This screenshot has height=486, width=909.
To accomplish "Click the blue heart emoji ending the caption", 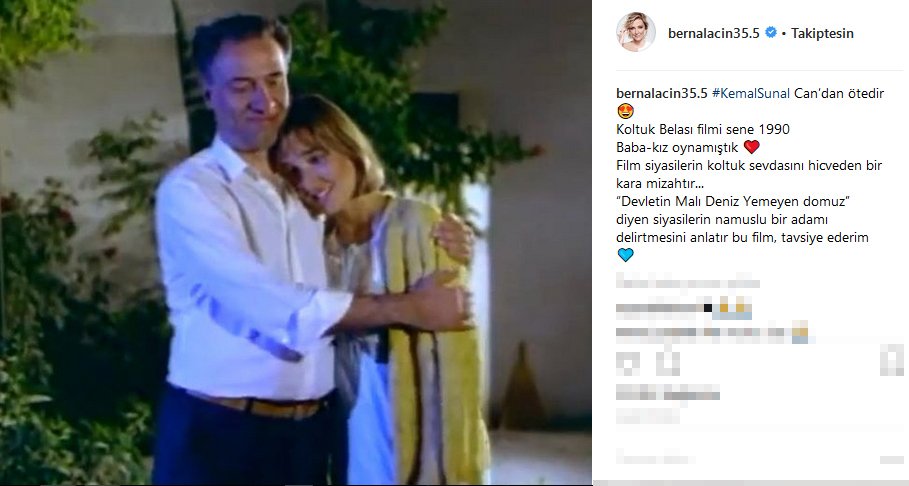I will [626, 255].
